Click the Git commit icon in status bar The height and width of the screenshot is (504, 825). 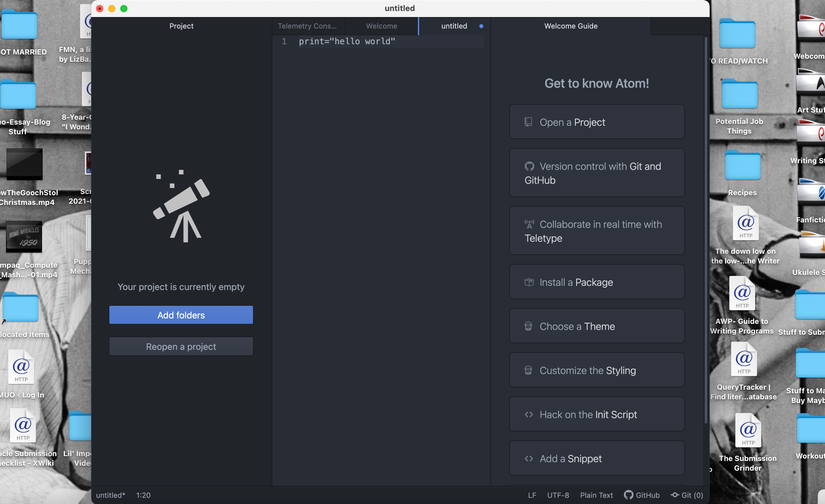coord(675,495)
